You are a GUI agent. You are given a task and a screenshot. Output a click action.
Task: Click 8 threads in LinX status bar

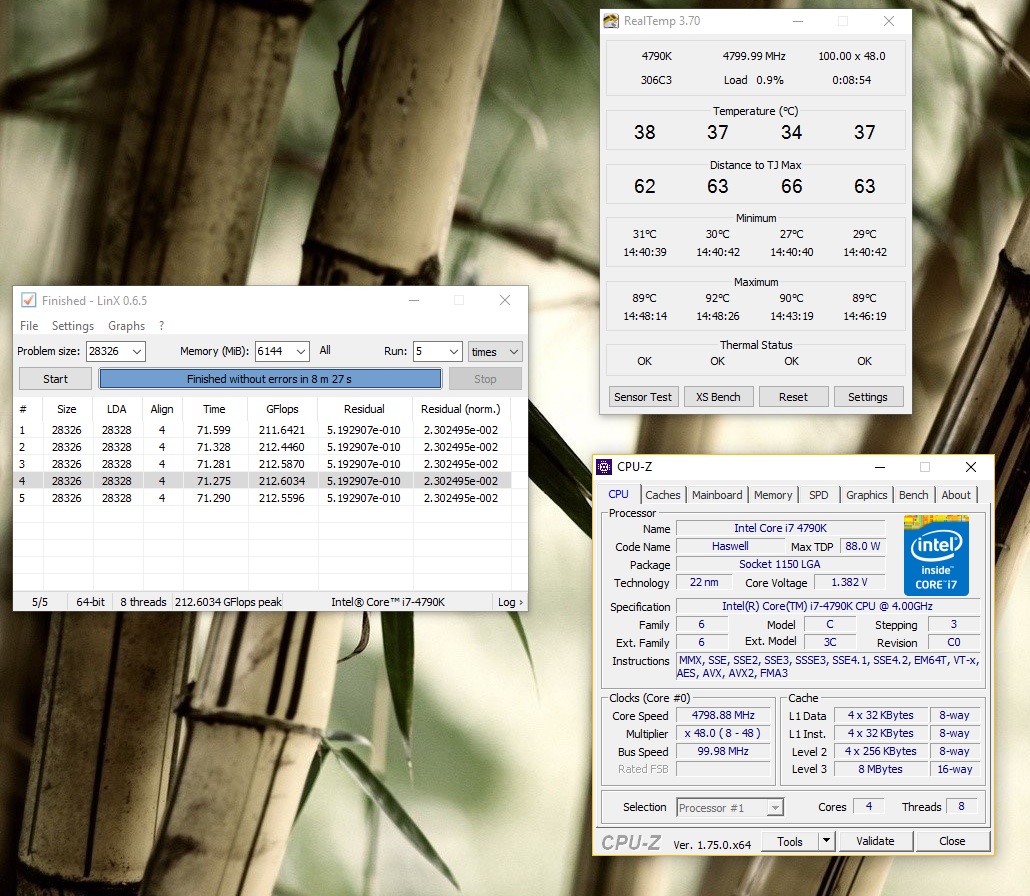[143, 602]
